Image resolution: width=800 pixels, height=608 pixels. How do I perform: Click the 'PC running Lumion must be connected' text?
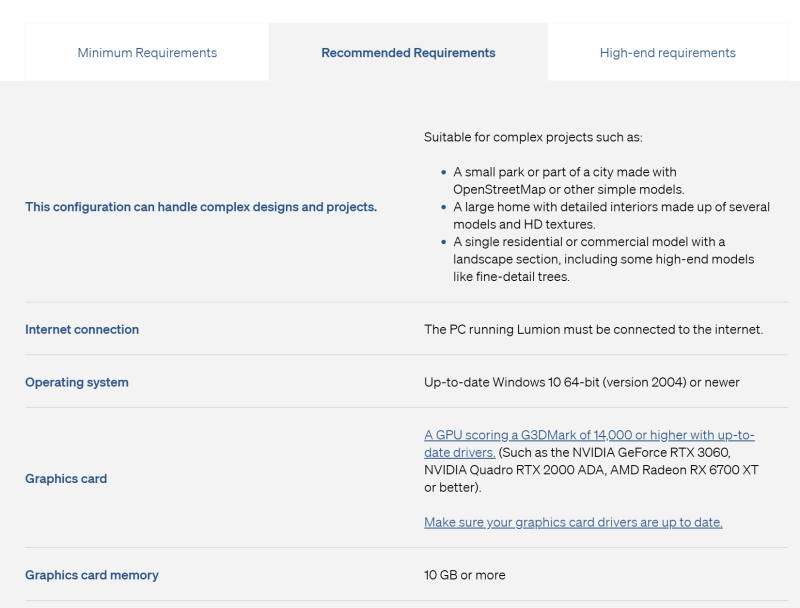(593, 329)
